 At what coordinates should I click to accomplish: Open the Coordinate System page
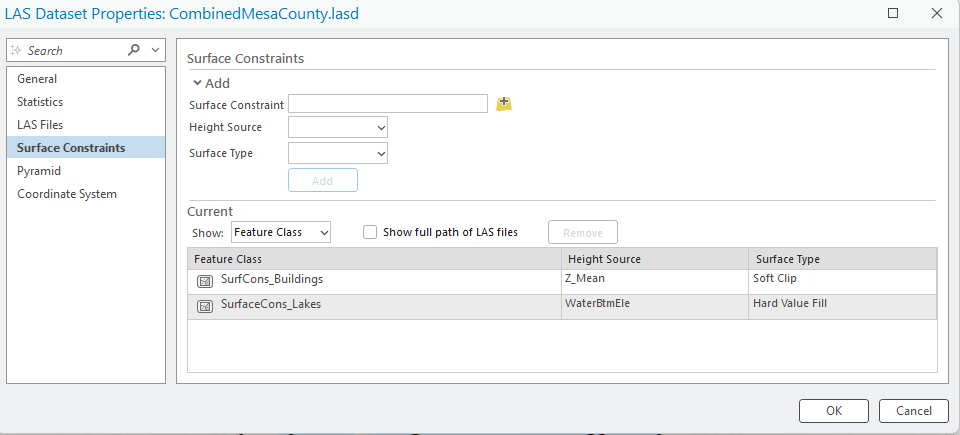coord(67,194)
